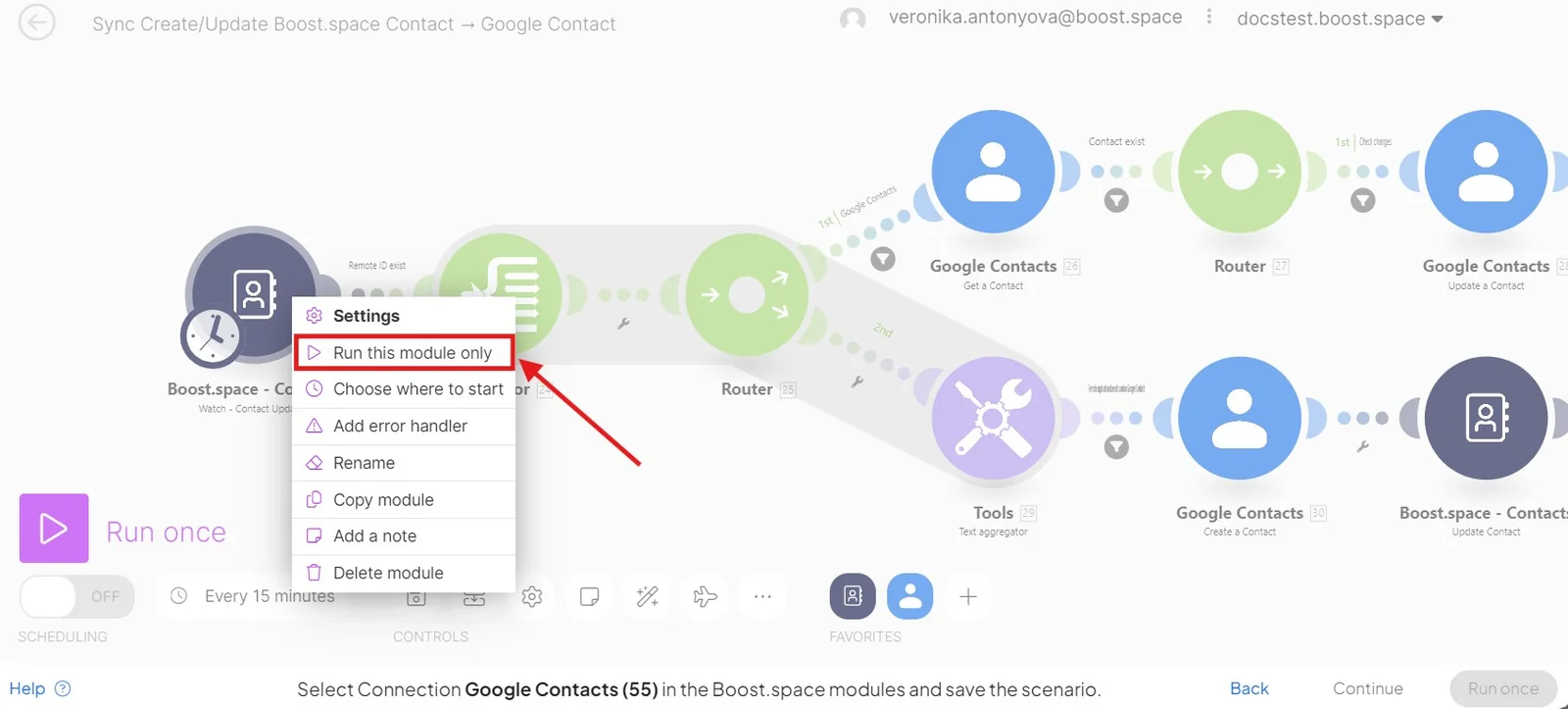Viewport: 1568px width, 709px height.
Task: Open the Help link
Action: point(27,688)
